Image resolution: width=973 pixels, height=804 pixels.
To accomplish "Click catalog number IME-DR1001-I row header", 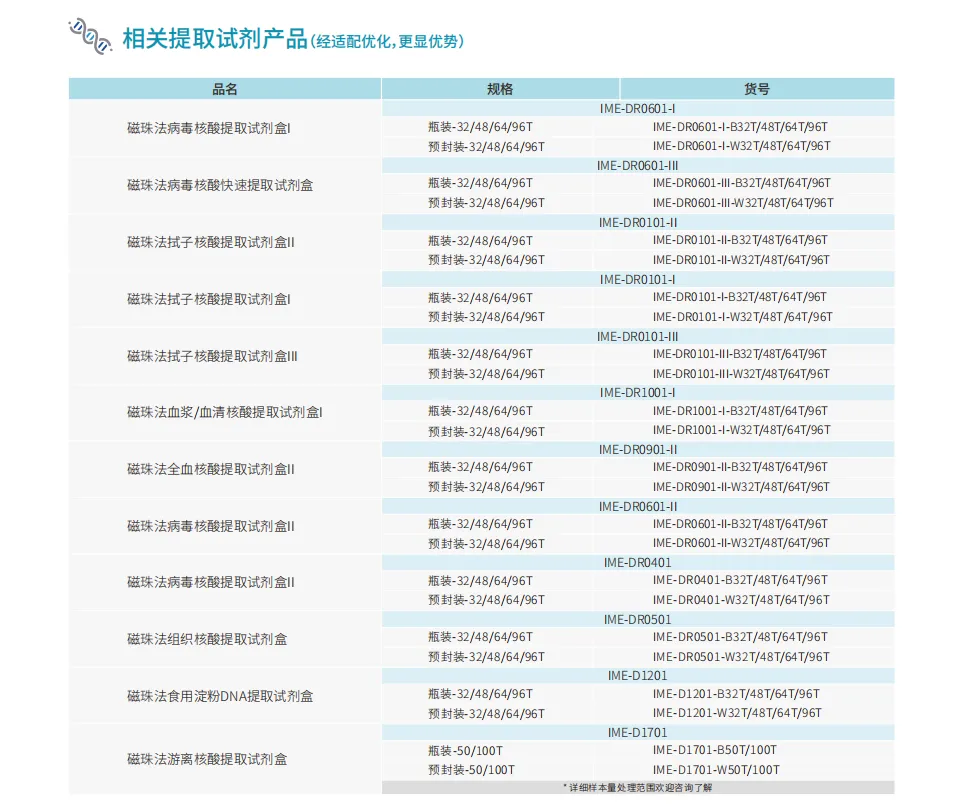I will pyautogui.click(x=637, y=393).
